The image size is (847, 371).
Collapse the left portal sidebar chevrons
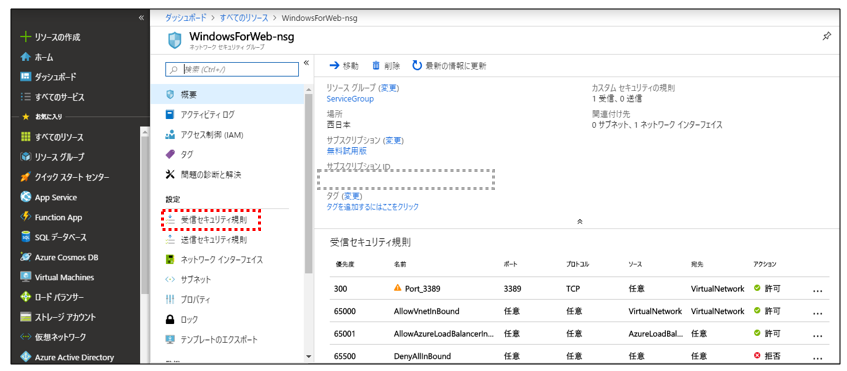[x=142, y=17]
